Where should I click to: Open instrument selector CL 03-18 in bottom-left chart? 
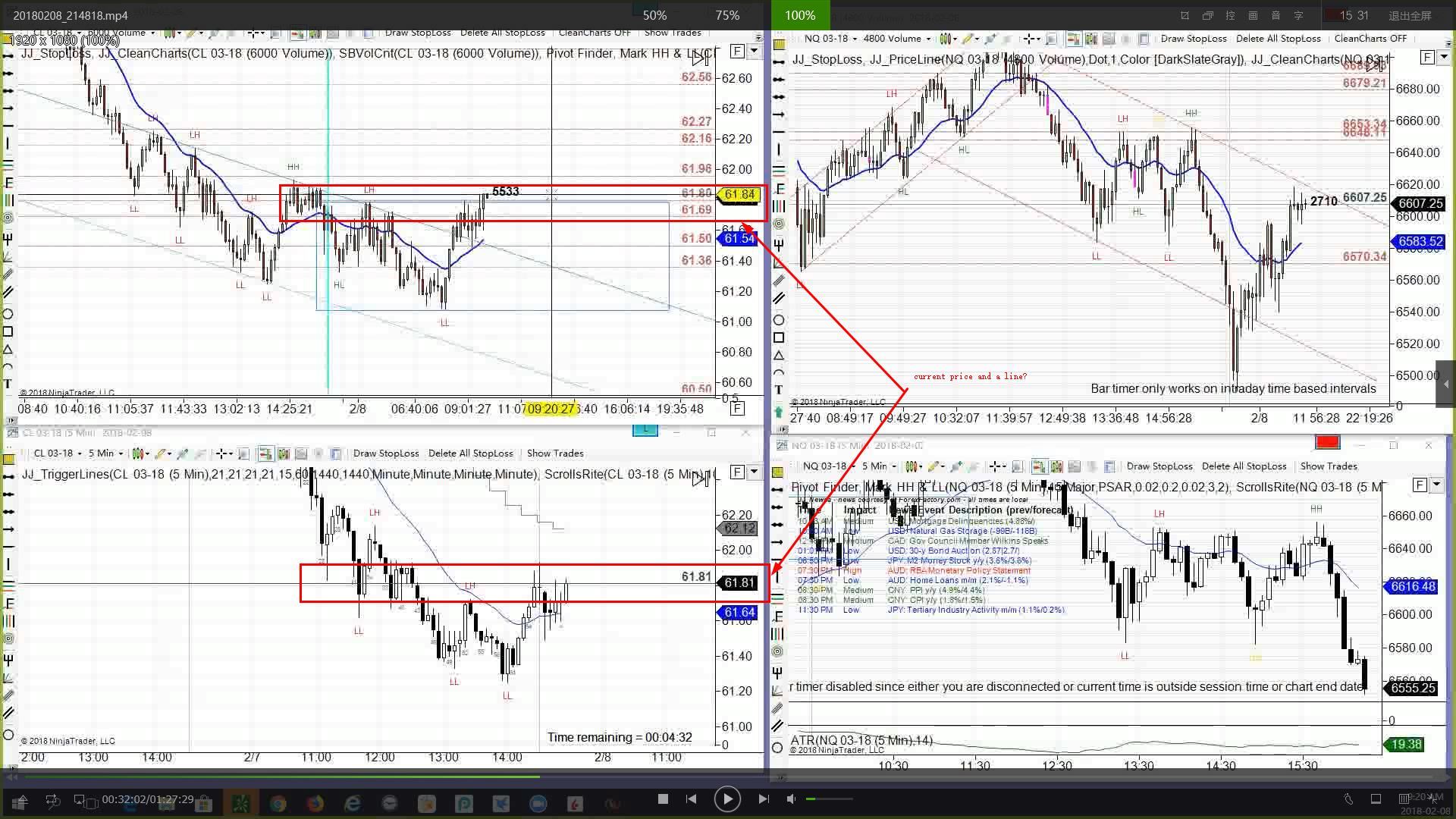(58, 453)
